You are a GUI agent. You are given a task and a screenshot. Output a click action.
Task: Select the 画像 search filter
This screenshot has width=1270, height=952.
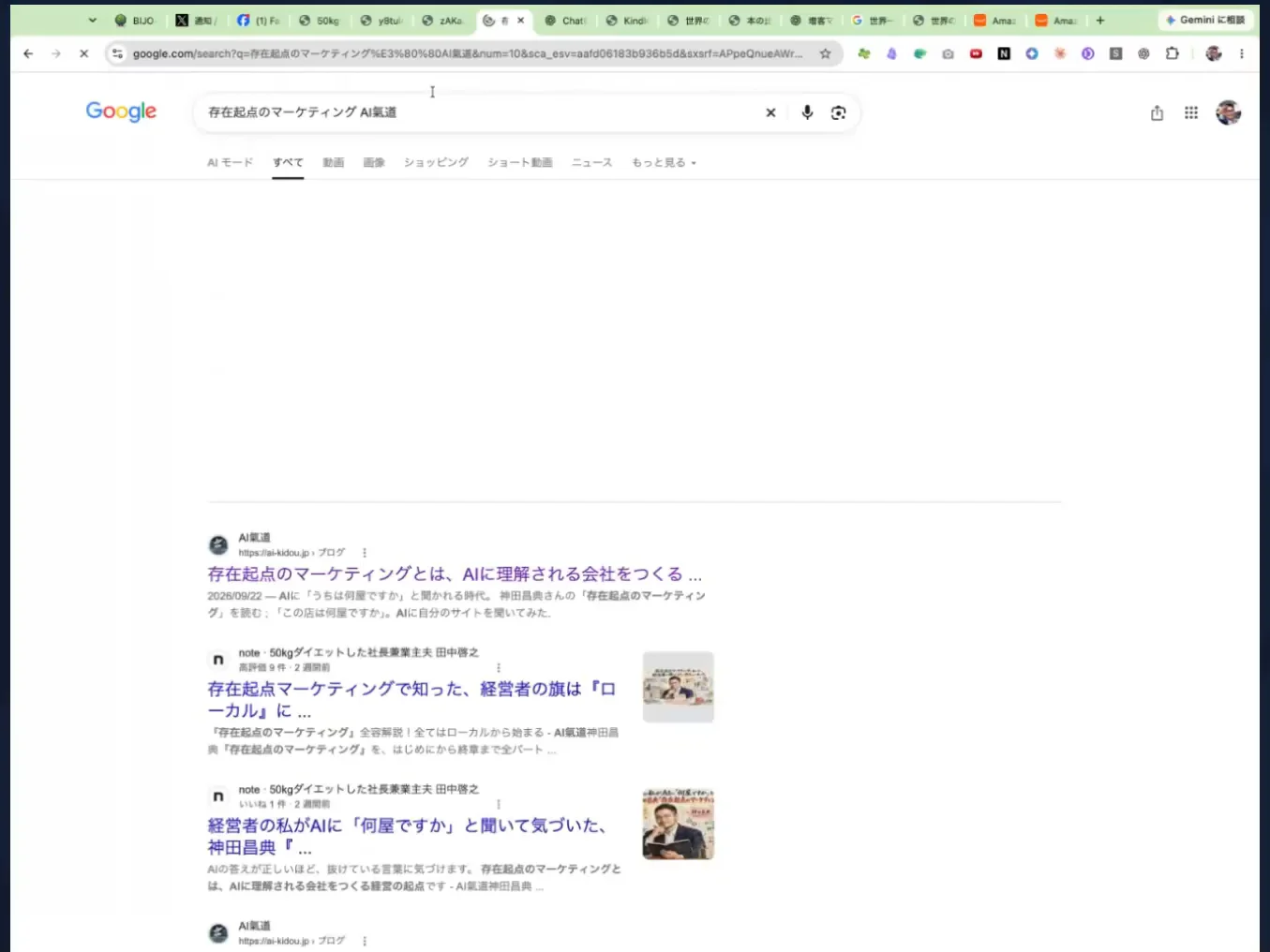(374, 163)
